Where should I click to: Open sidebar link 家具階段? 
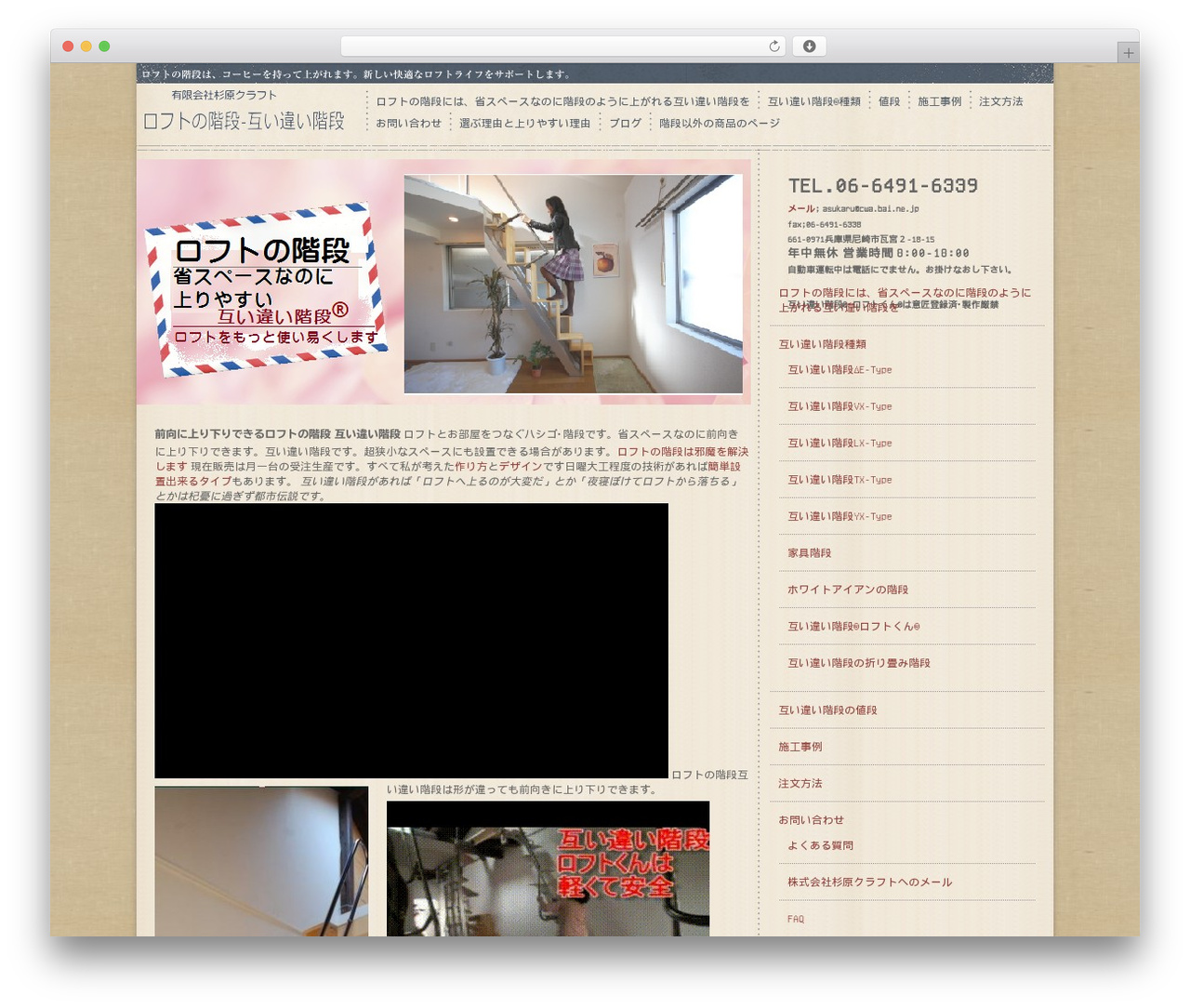click(810, 553)
